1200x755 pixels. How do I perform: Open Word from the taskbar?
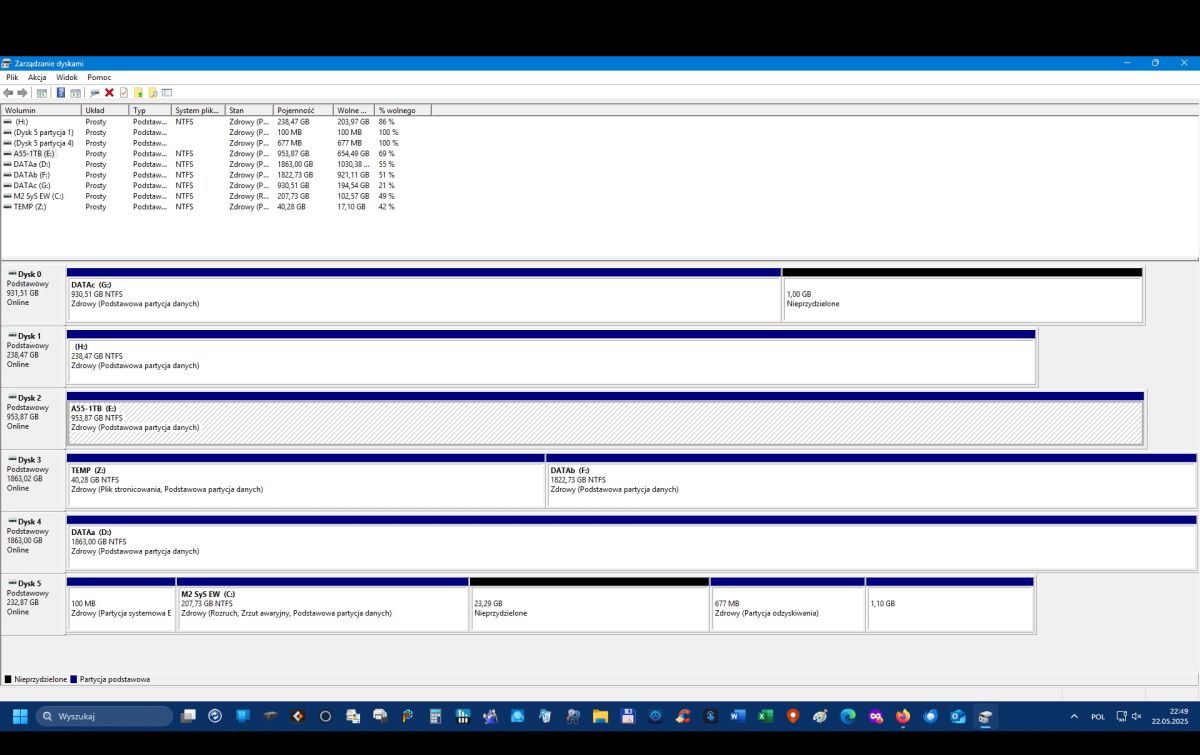pos(738,716)
